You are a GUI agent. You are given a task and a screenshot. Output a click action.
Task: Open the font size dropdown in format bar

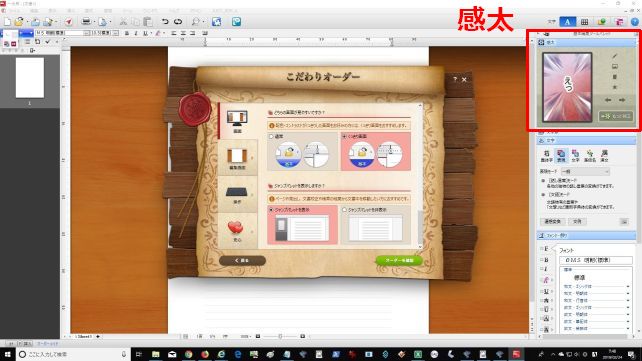point(116,33)
